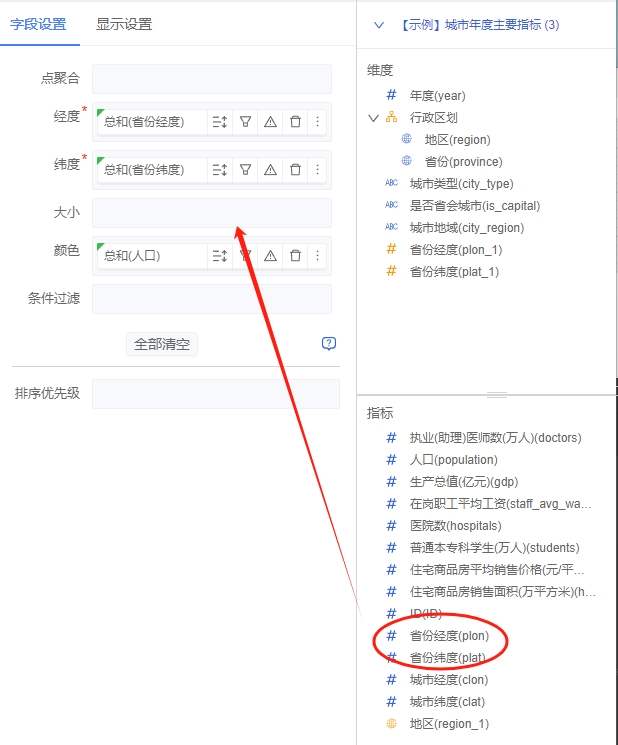Image resolution: width=618 pixels, height=745 pixels.
Task: Collapse the 行政区划 hierarchy node
Action: click(x=373, y=118)
